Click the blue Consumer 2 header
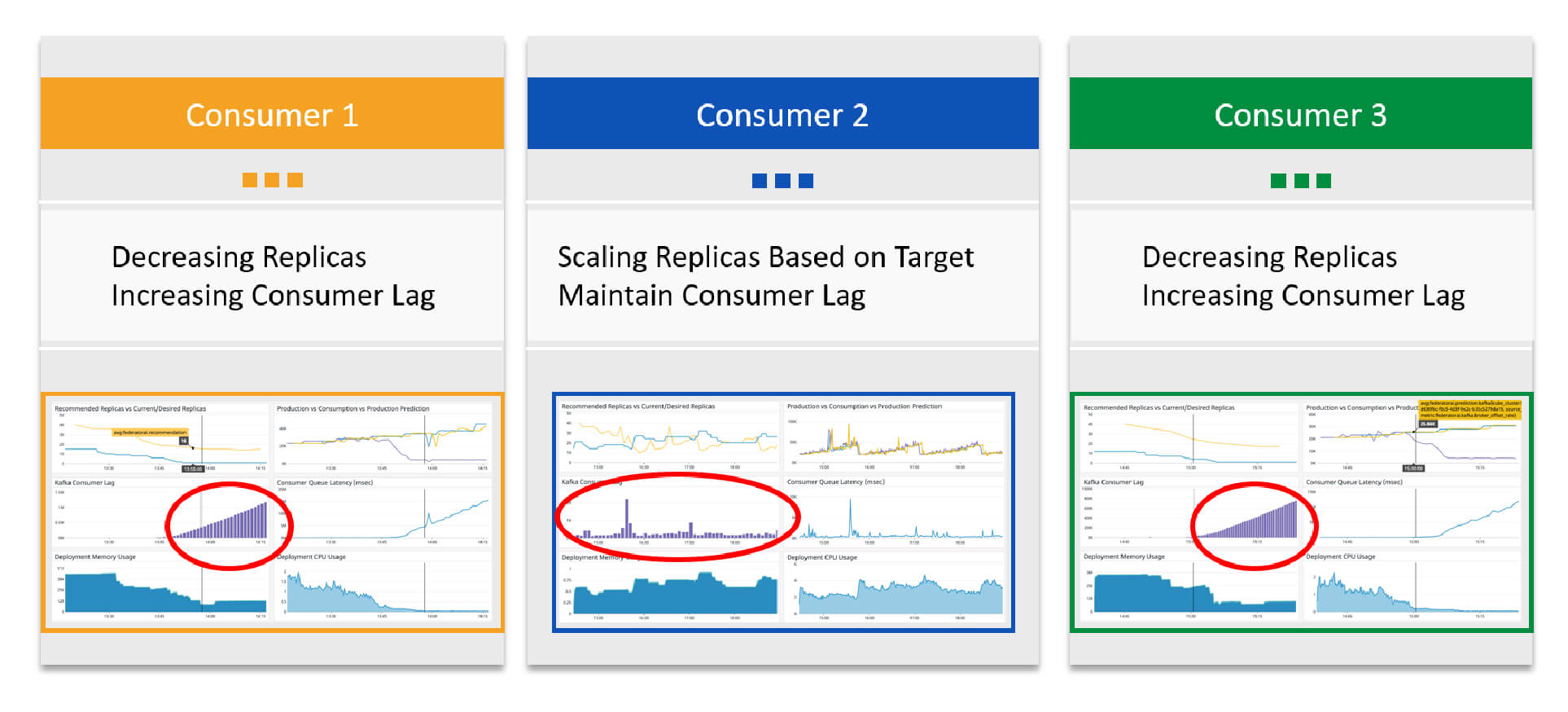The width and height of the screenshot is (1568, 712). tap(782, 113)
